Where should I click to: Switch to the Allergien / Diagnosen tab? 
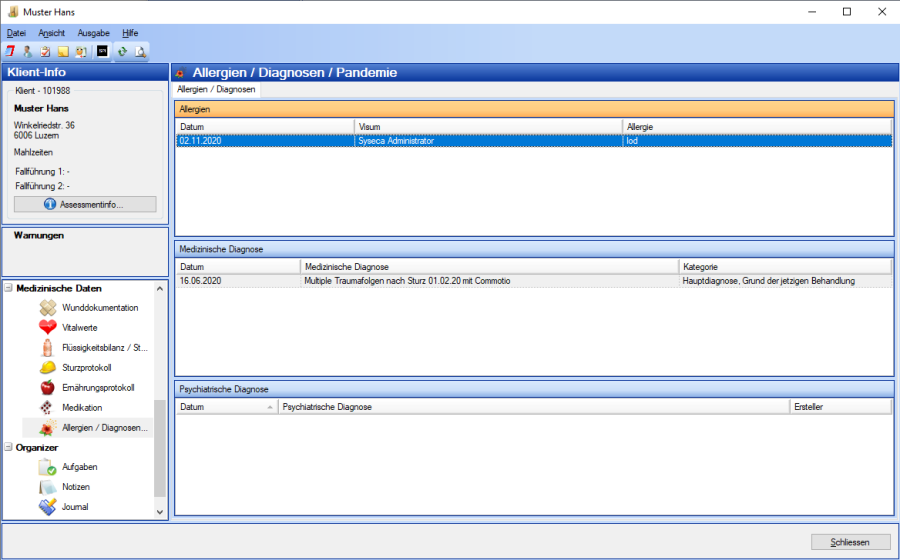216,90
